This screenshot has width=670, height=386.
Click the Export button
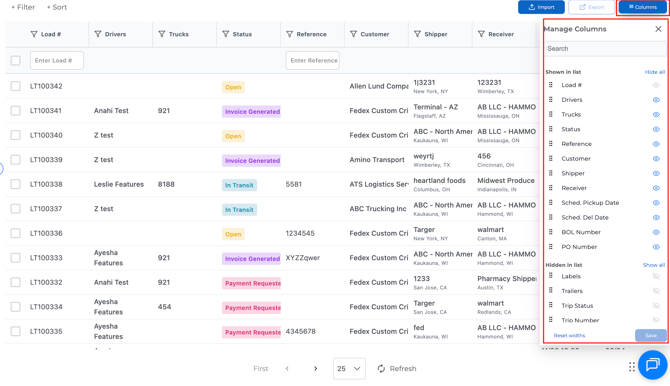[x=591, y=7]
